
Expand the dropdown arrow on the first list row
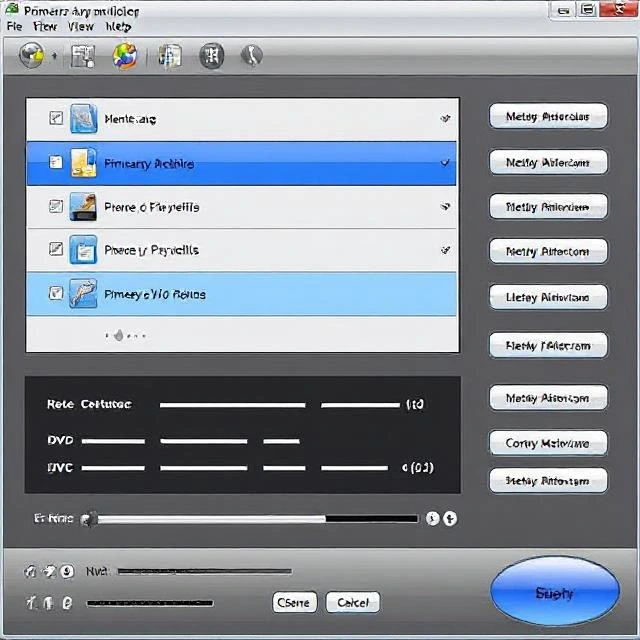point(444,119)
